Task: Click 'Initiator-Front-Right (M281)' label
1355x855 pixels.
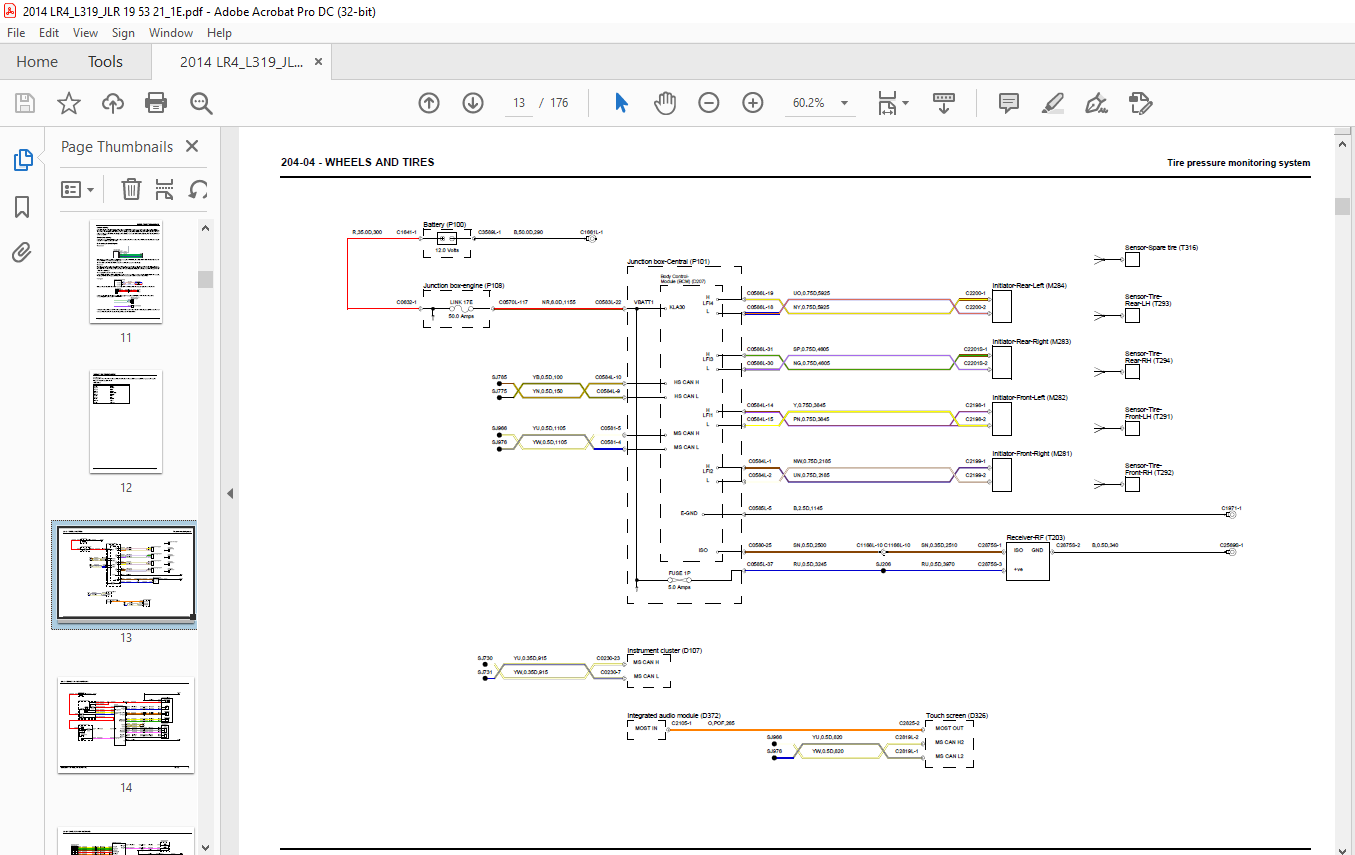Action: (1032, 454)
